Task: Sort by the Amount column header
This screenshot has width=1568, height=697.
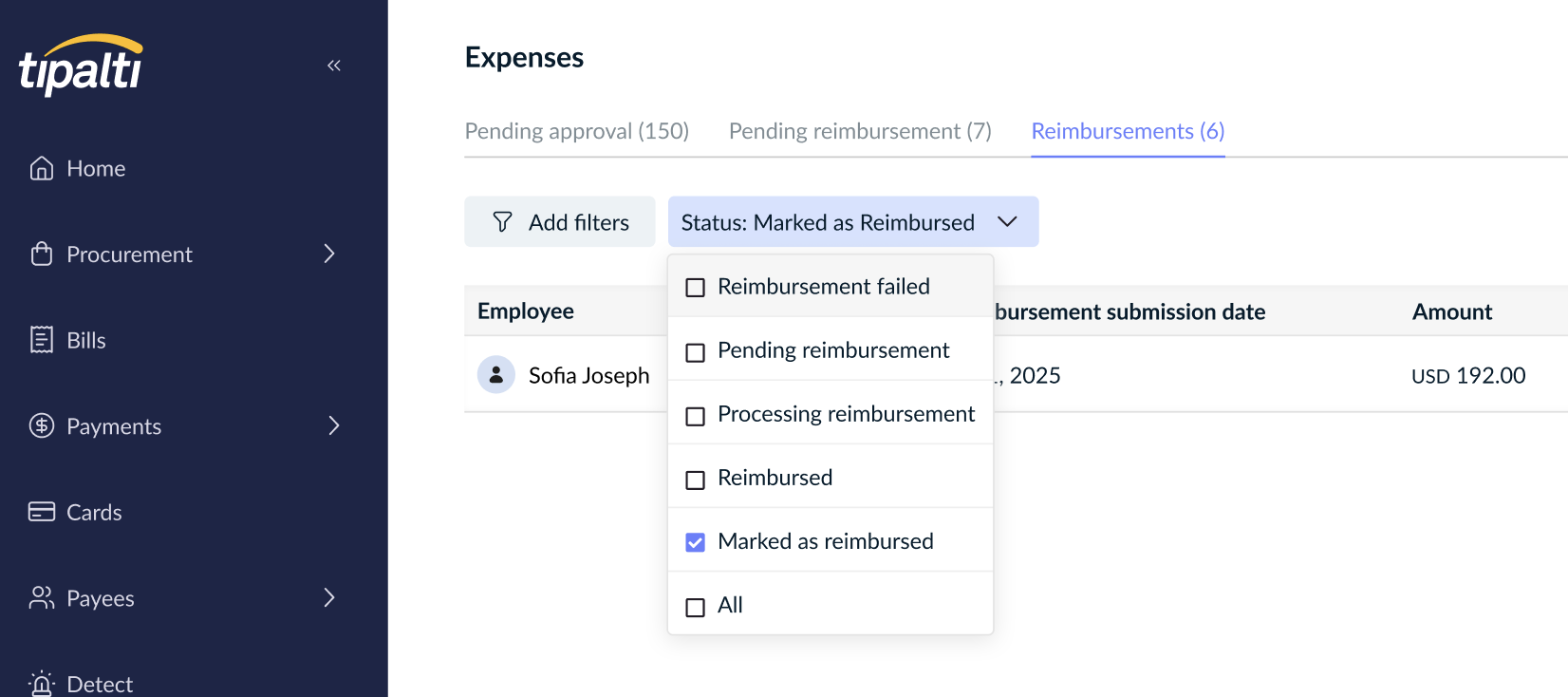Action: pyautogui.click(x=1451, y=311)
